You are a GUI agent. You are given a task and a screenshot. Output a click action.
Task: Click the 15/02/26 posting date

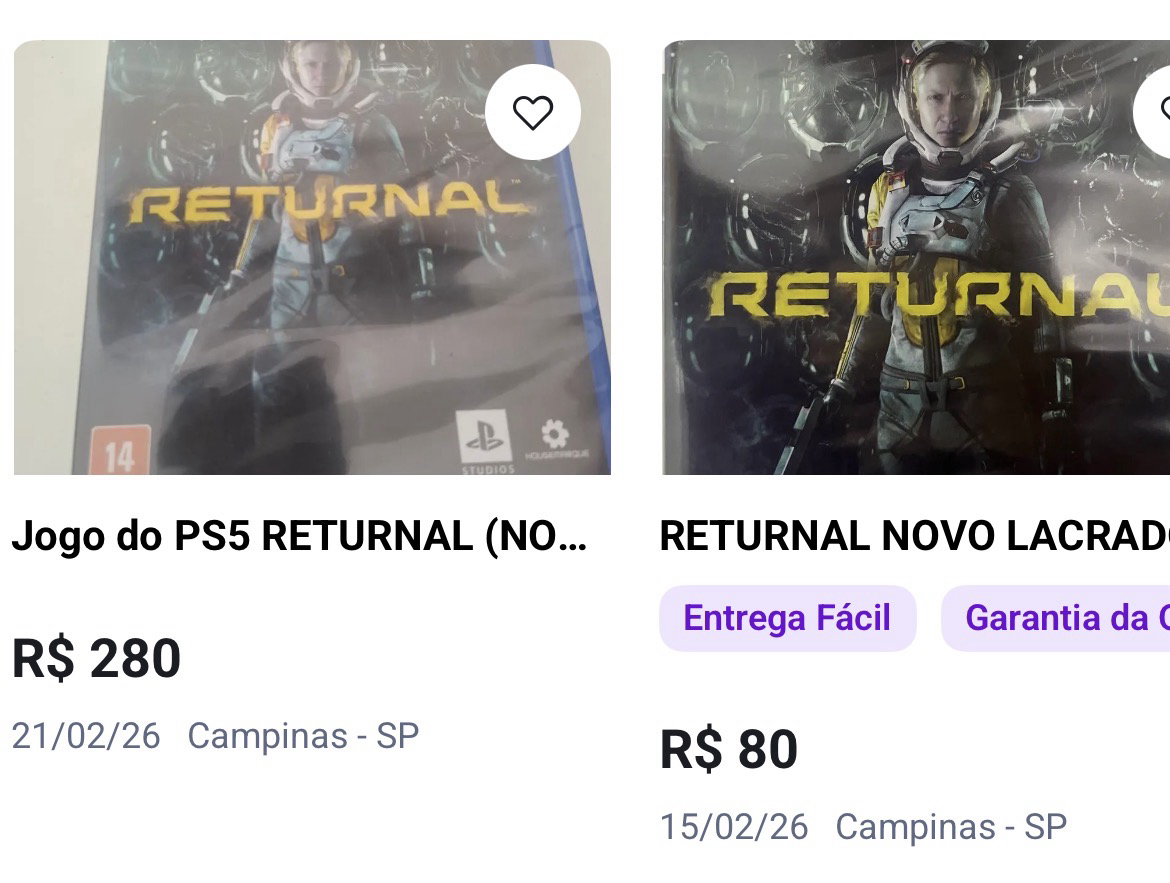coord(734,827)
